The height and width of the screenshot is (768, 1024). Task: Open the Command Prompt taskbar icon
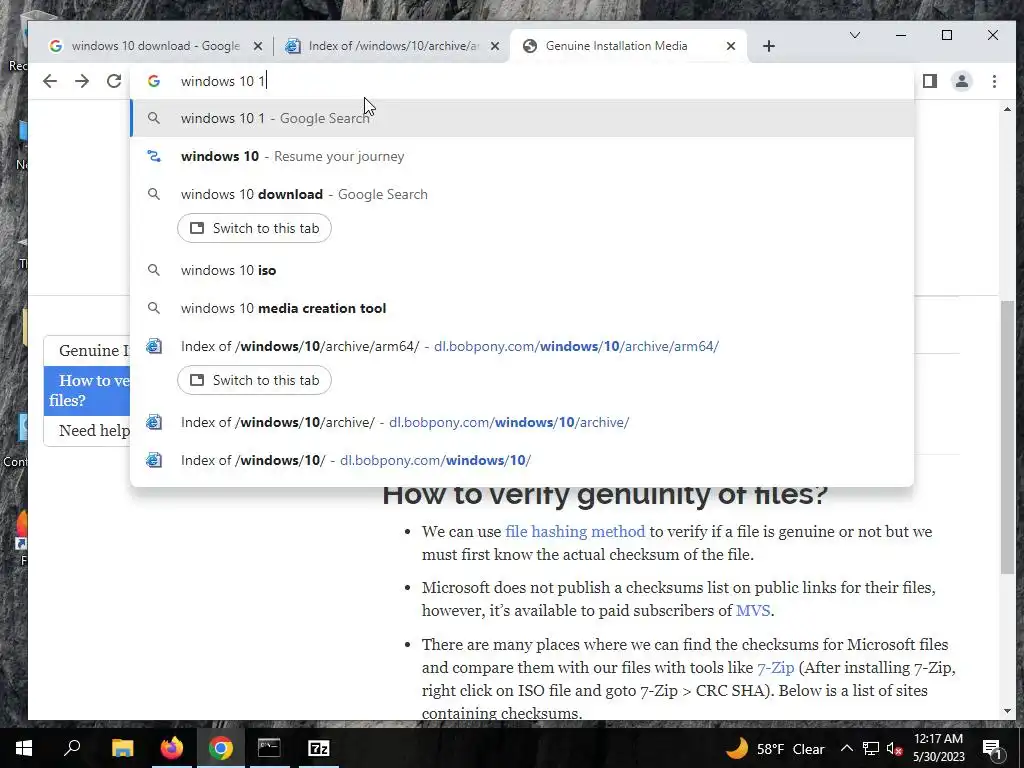click(269, 748)
